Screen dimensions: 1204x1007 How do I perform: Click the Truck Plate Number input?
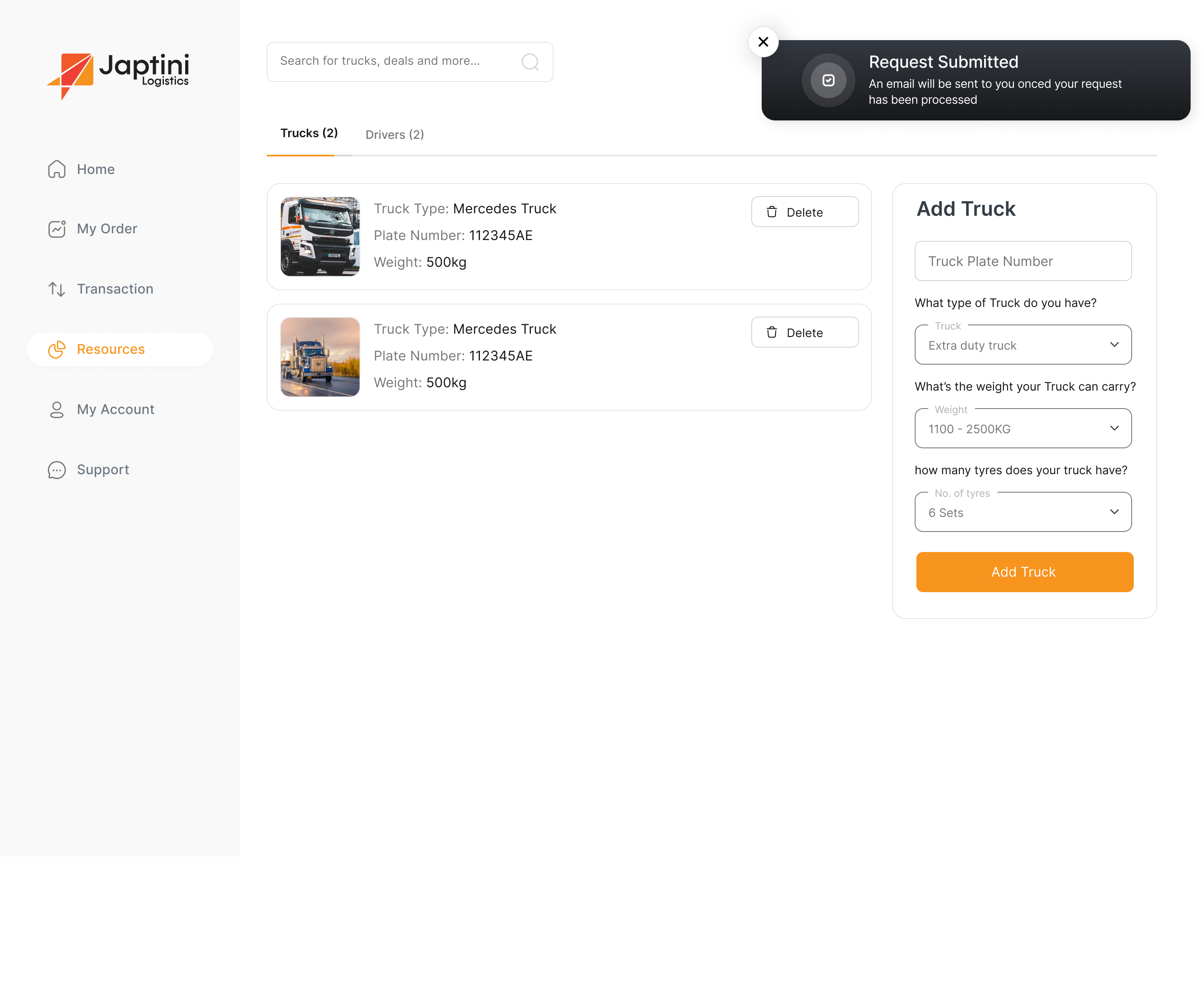(x=1023, y=261)
